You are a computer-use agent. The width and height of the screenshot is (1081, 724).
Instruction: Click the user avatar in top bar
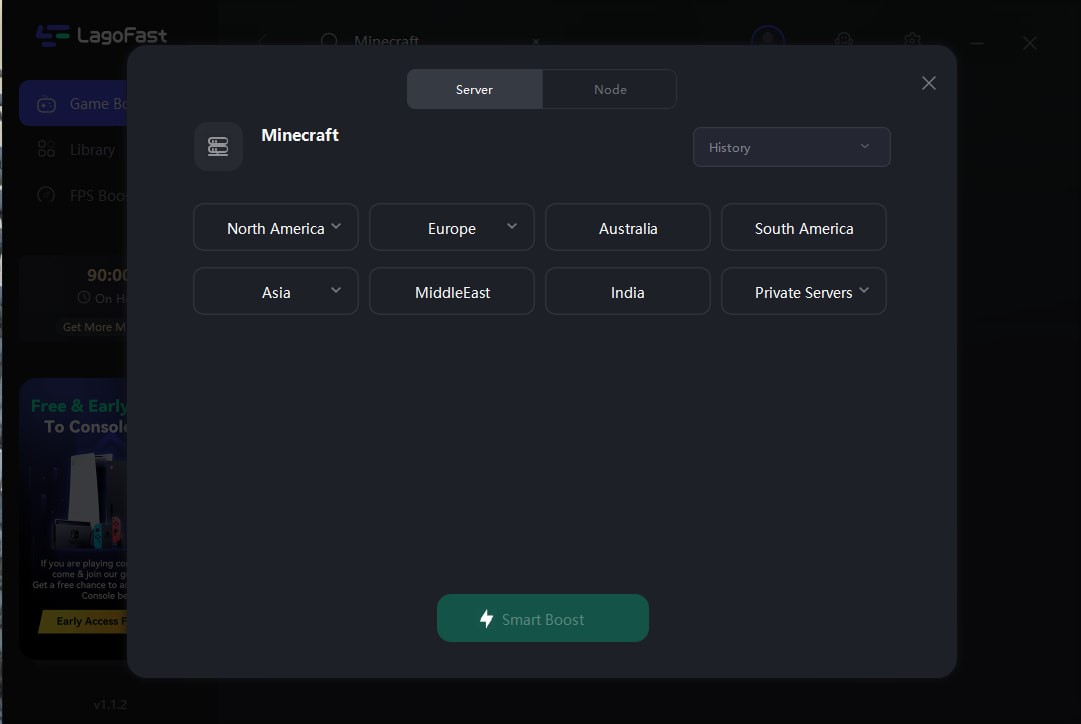(x=768, y=41)
